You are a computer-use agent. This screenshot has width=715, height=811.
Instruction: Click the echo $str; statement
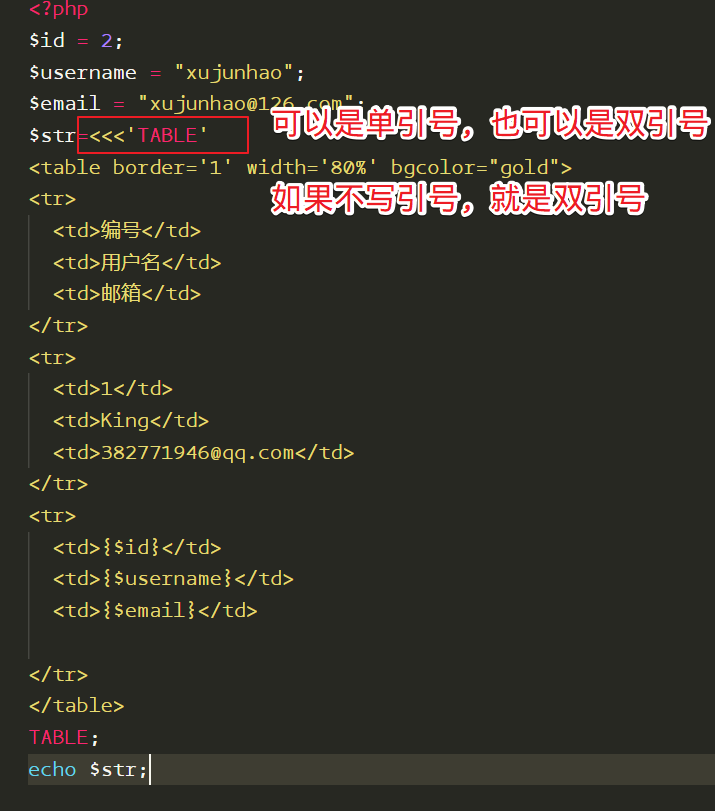(x=88, y=770)
